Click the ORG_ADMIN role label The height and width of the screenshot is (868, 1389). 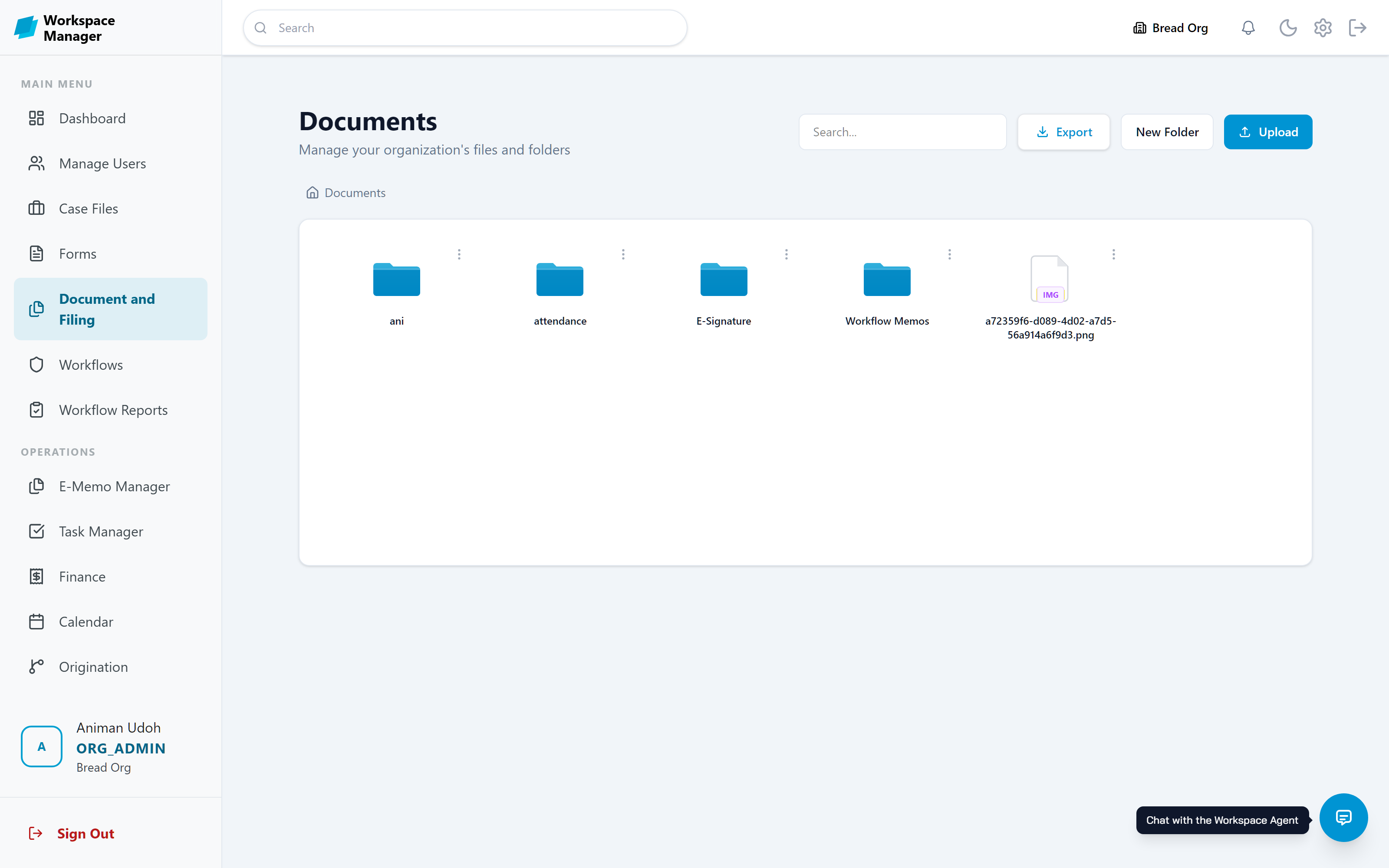click(121, 749)
